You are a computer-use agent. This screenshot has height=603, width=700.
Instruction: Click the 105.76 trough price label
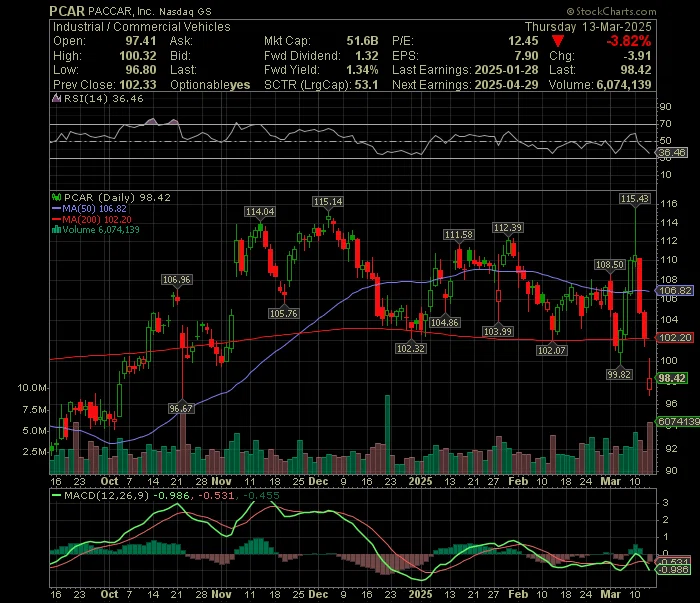tap(283, 314)
